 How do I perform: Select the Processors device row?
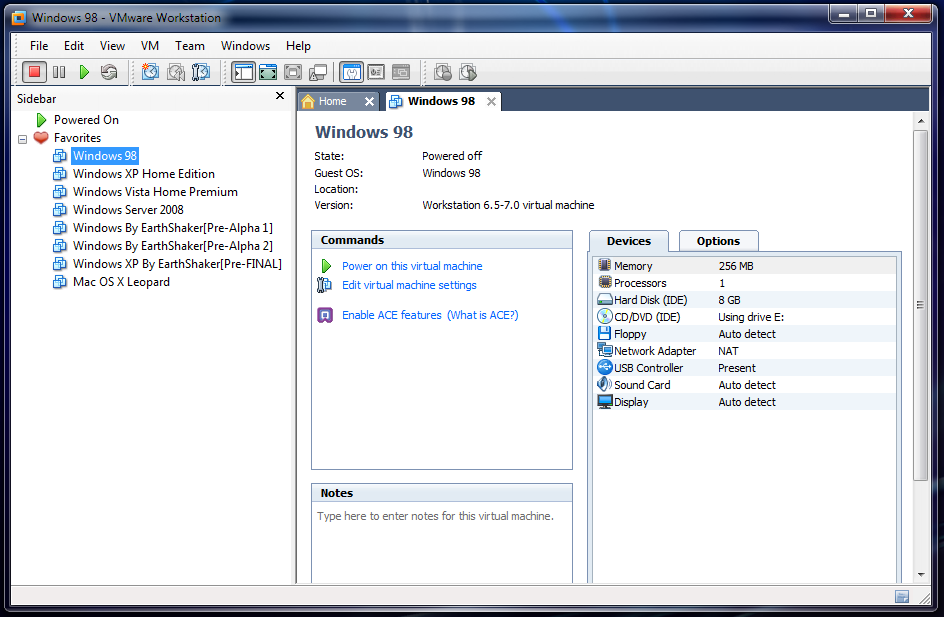click(745, 283)
